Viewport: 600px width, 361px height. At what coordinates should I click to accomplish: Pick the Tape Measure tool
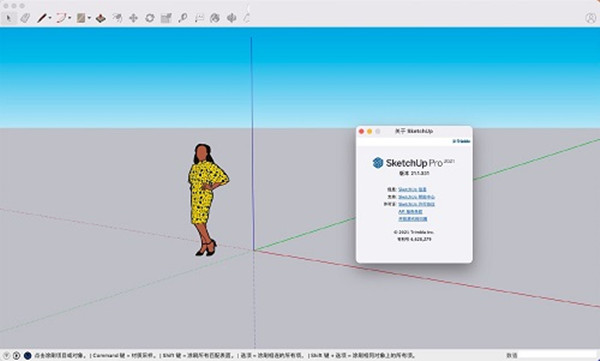pyautogui.click(x=183, y=18)
